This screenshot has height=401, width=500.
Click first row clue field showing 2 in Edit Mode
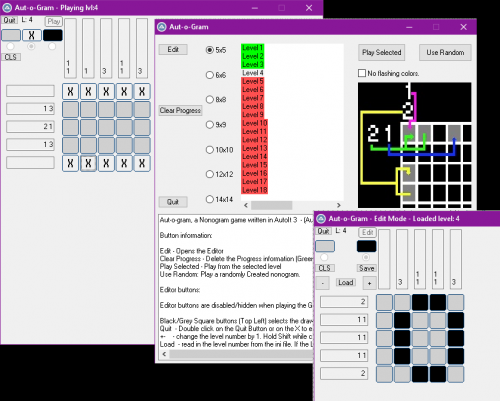click(x=344, y=301)
